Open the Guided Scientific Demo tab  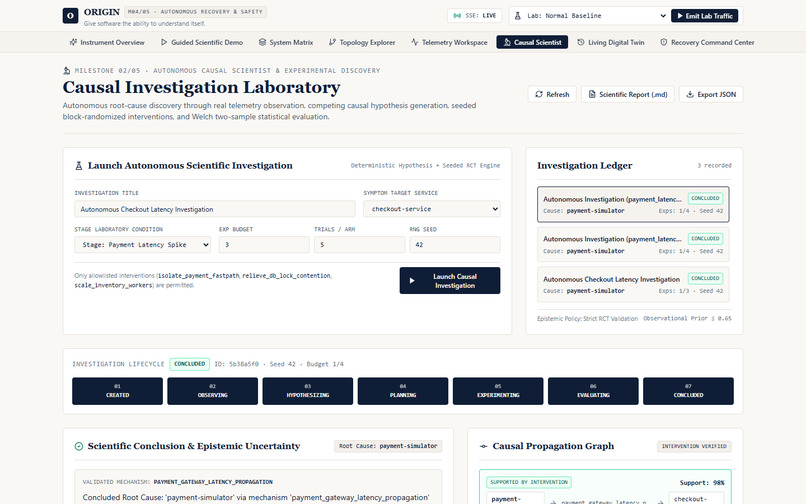(x=202, y=42)
